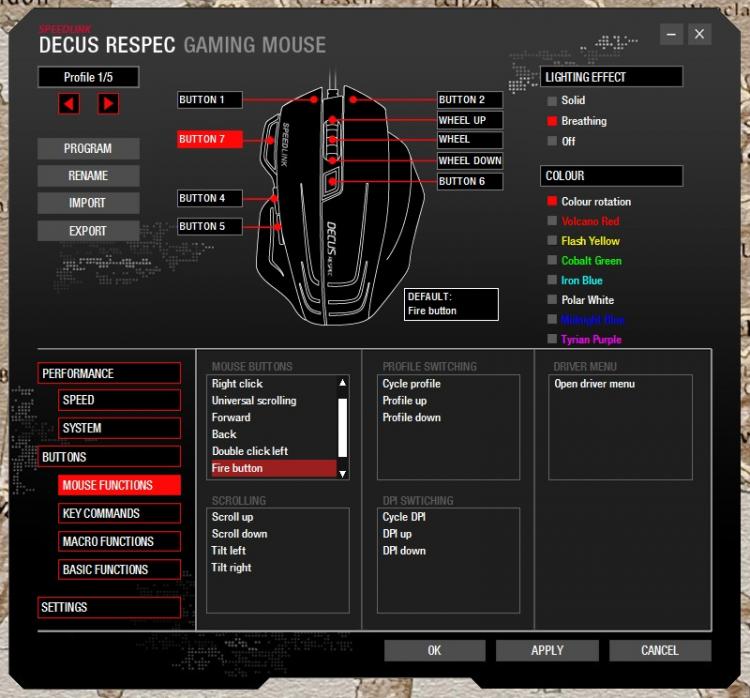This screenshot has width=750, height=698.
Task: Click the PROGRAM button
Action: [x=88, y=149]
